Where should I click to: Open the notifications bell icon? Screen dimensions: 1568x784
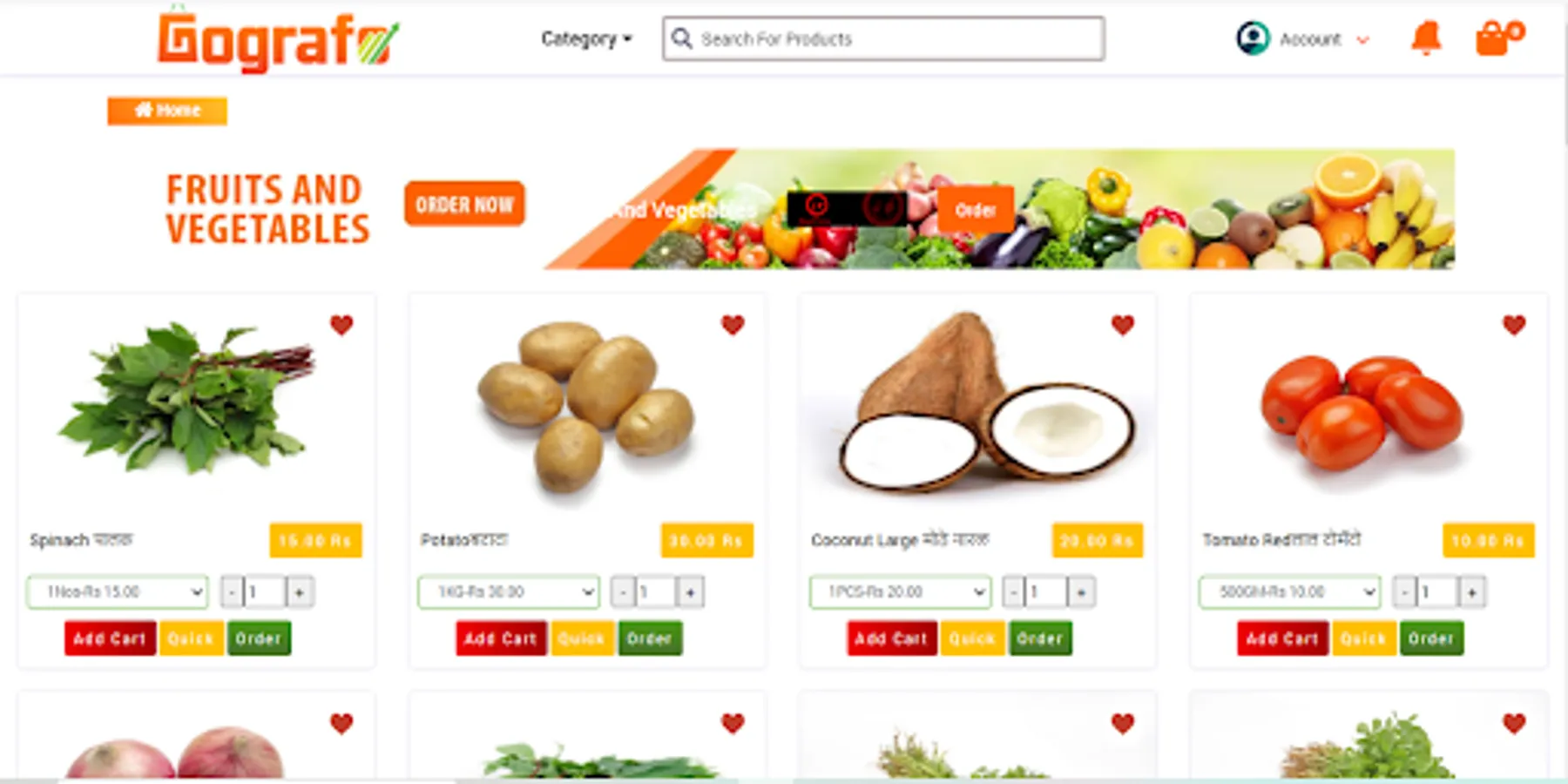pos(1426,38)
